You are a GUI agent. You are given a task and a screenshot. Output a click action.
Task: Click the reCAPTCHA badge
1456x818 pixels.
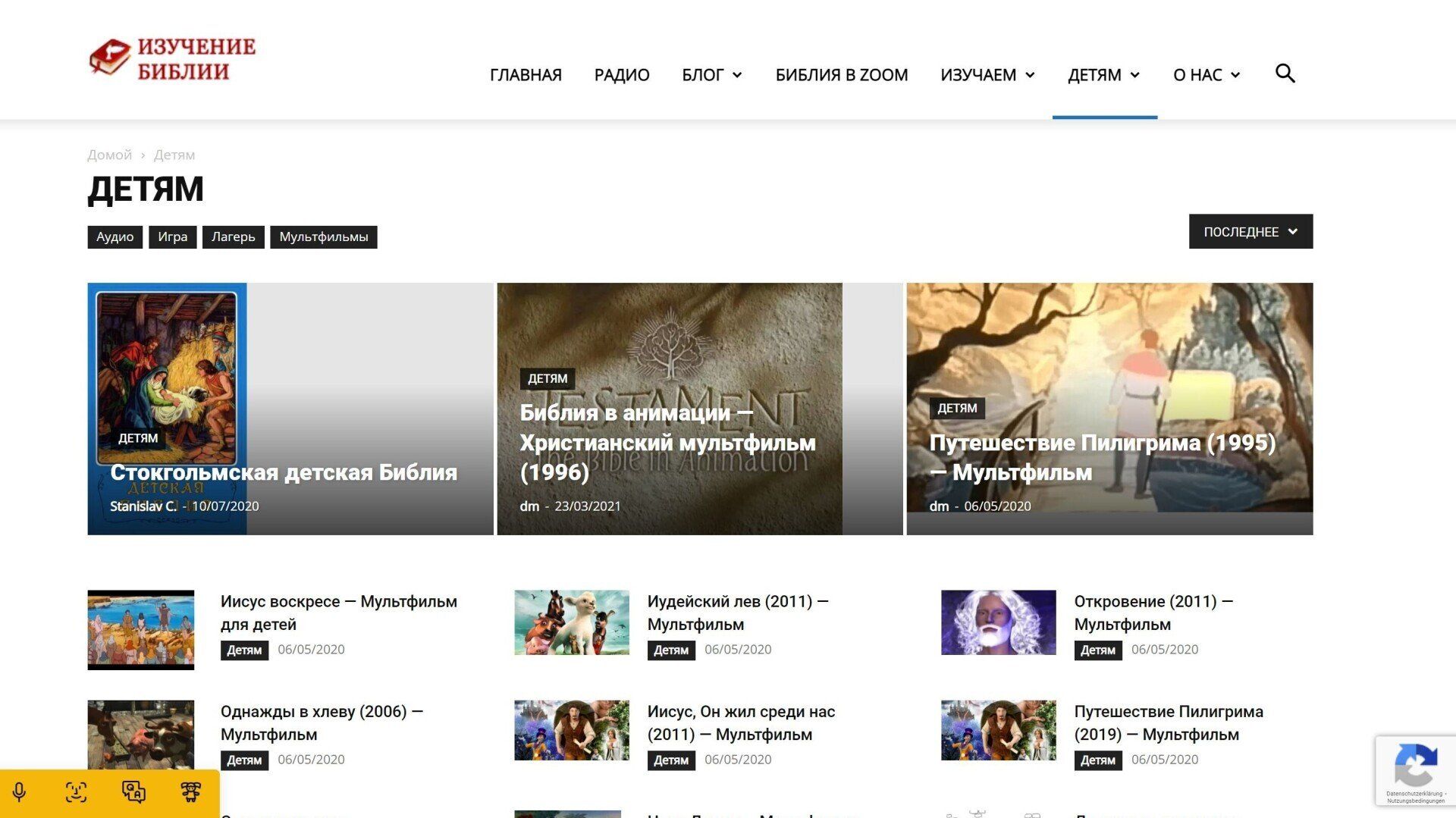(1415, 770)
